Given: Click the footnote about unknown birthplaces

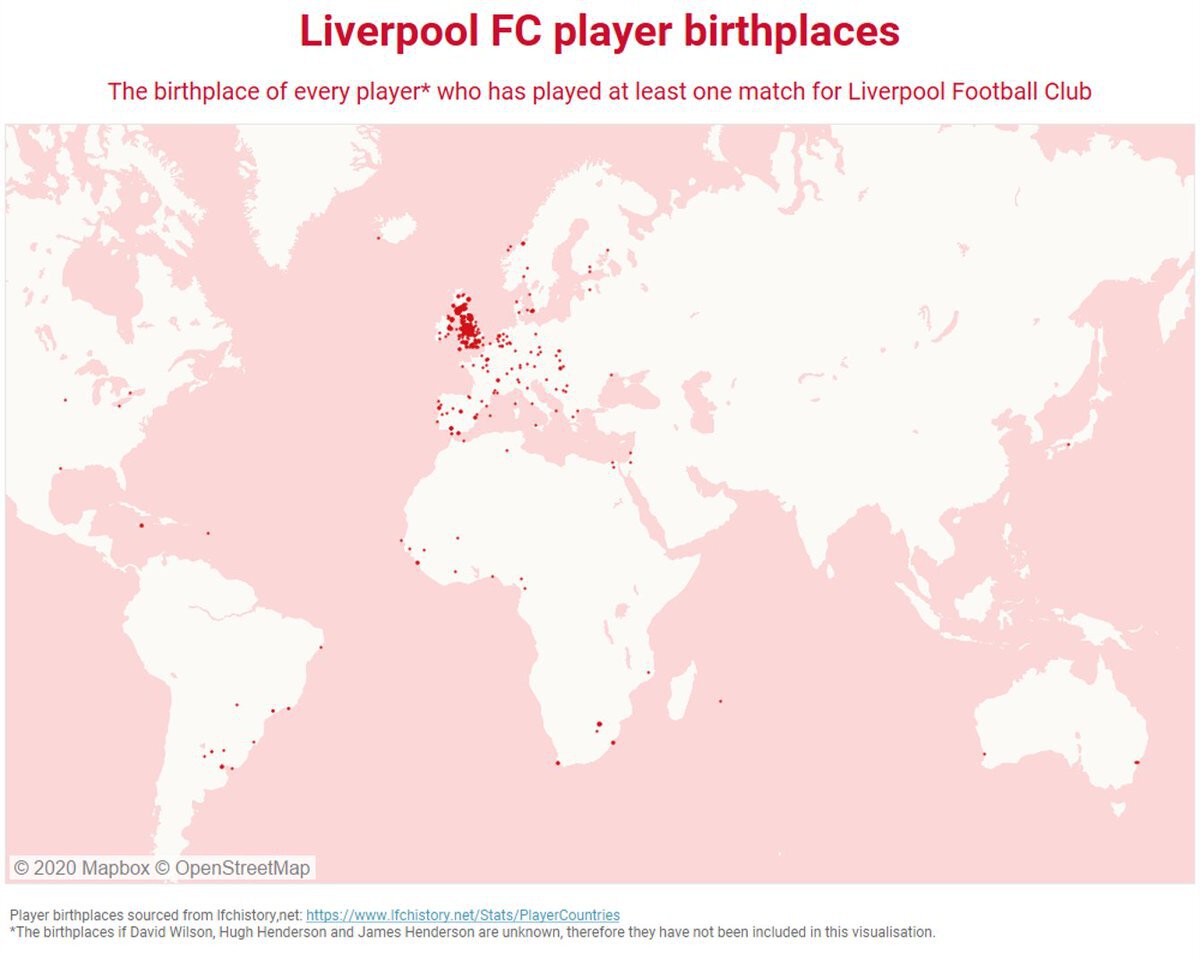Looking at the screenshot, I should click(x=472, y=932).
